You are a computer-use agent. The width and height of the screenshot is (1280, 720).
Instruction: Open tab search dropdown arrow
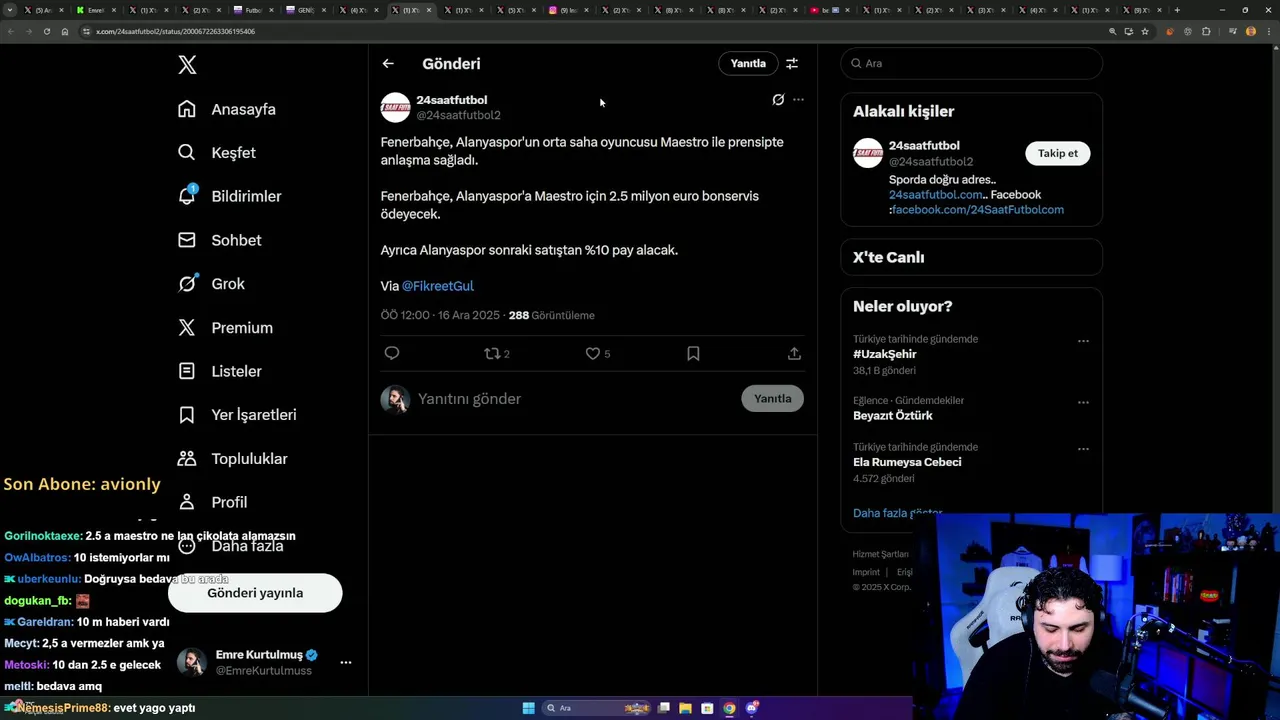coord(11,10)
